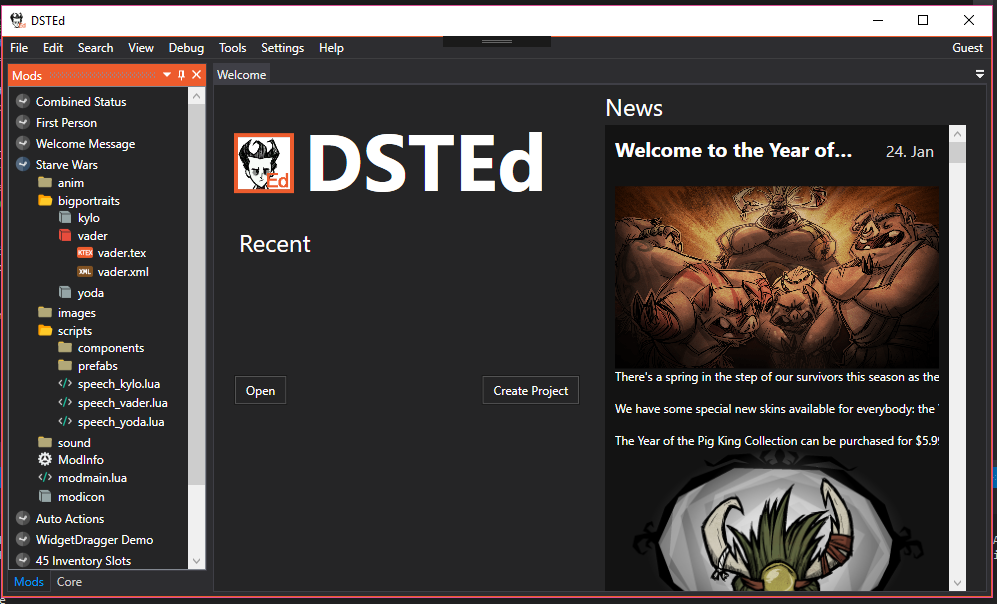Click the modicon cube icon
The image size is (997, 604).
tap(45, 497)
